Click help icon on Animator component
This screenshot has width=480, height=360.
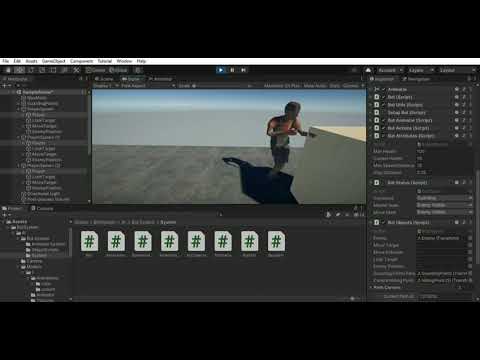(x=457, y=89)
